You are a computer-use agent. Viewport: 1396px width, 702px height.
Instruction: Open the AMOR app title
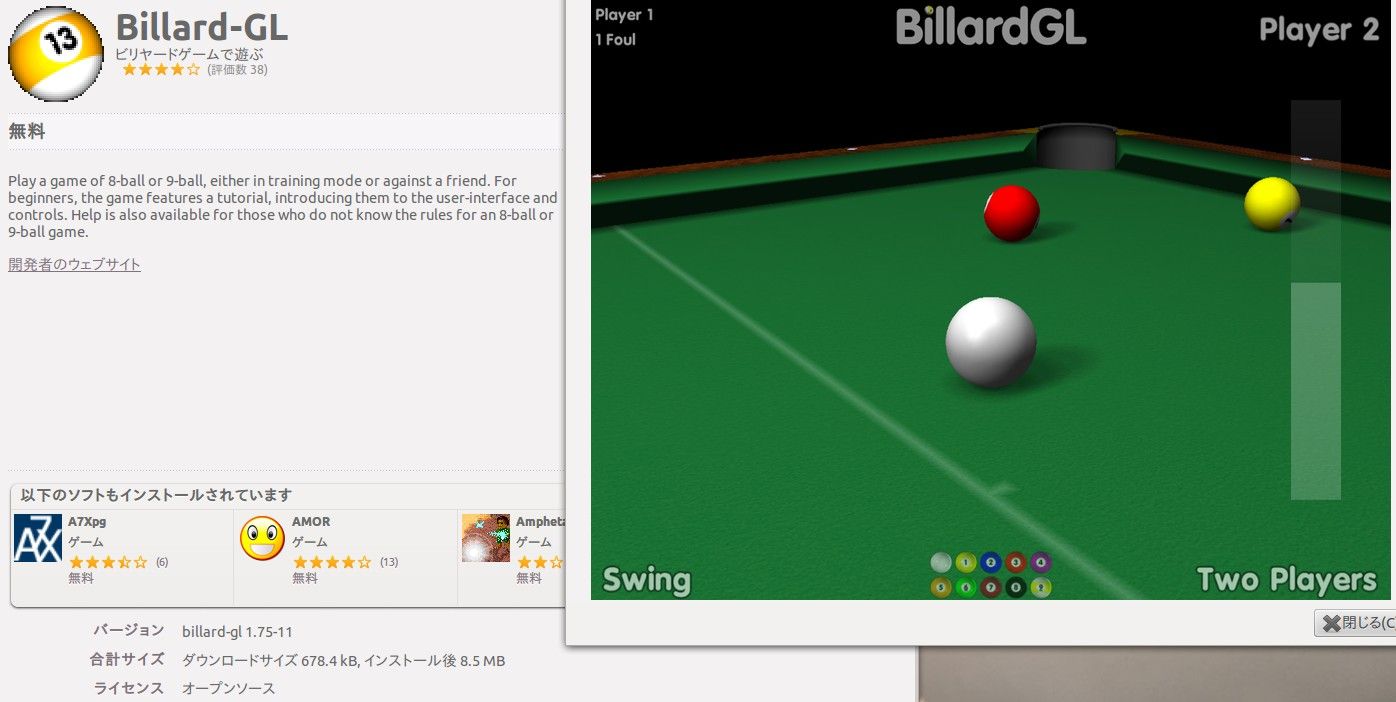(x=311, y=521)
